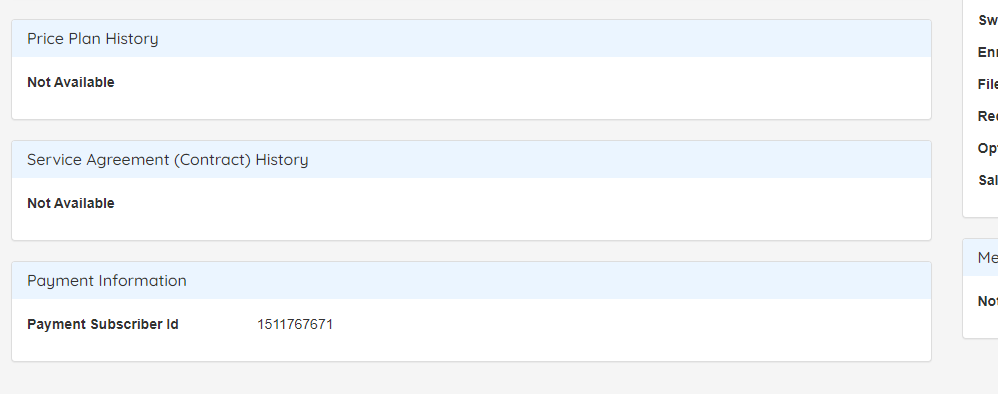Viewport: 998px width, 394px height.
Task: Select Not Available under Service Agreement History
Action: pos(71,204)
